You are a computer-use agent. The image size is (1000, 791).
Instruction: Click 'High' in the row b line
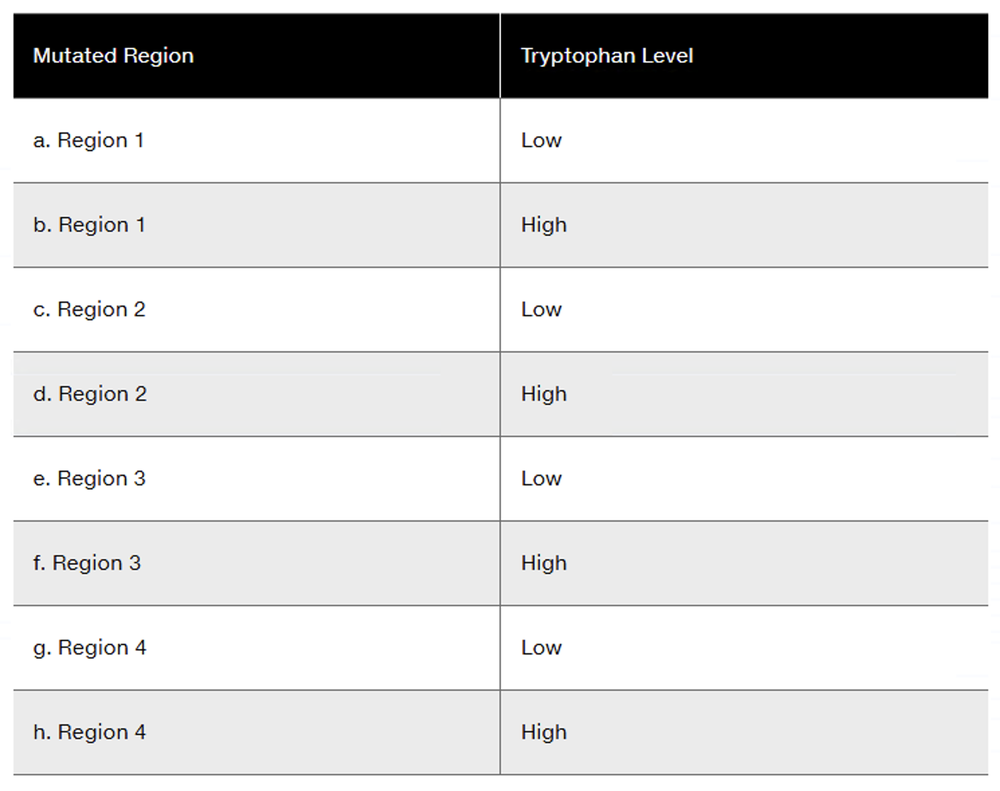click(x=544, y=225)
